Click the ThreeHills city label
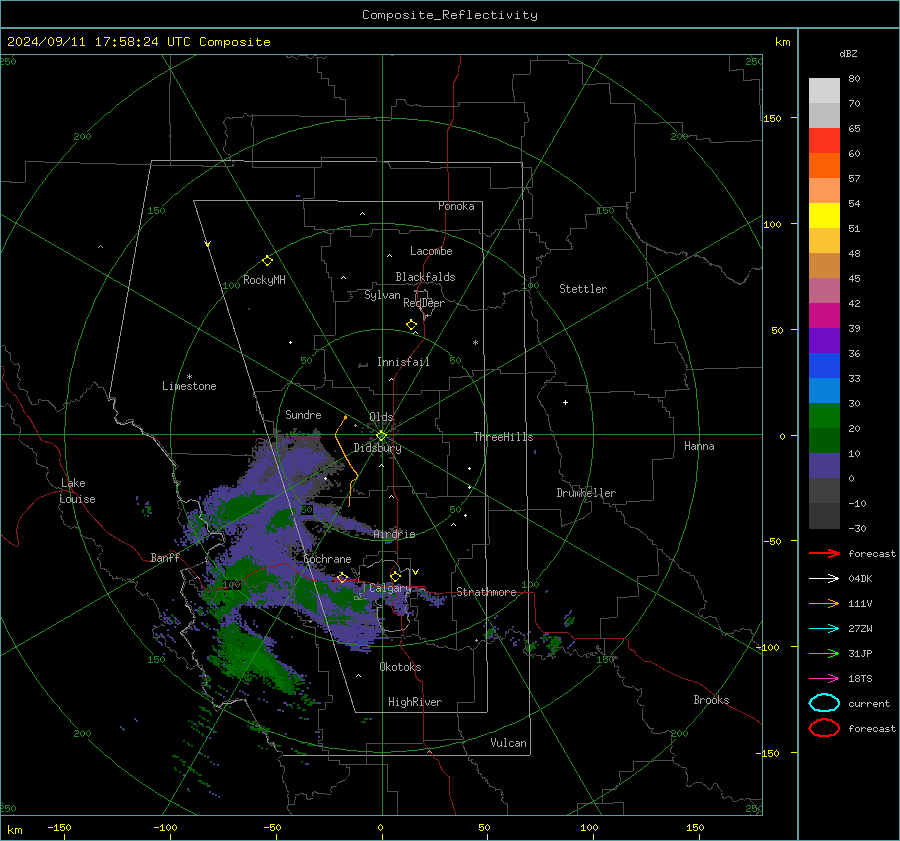 click(503, 437)
